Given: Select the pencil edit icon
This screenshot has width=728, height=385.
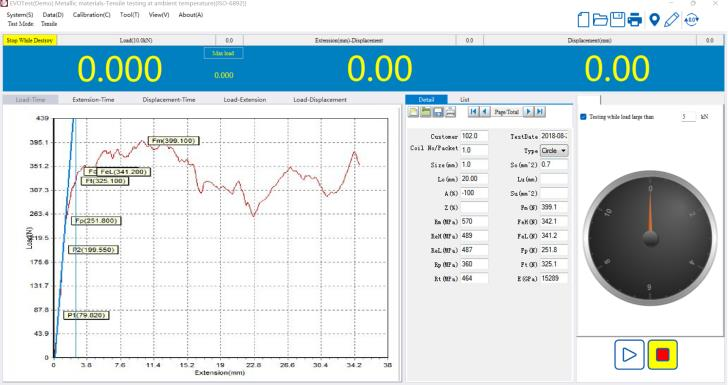Looking at the screenshot, I should click(x=671, y=20).
